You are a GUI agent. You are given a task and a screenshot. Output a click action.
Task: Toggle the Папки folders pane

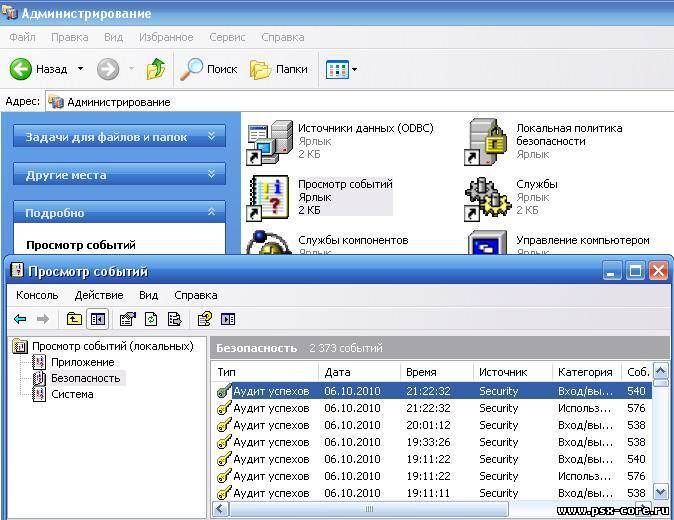pyautogui.click(x=279, y=69)
